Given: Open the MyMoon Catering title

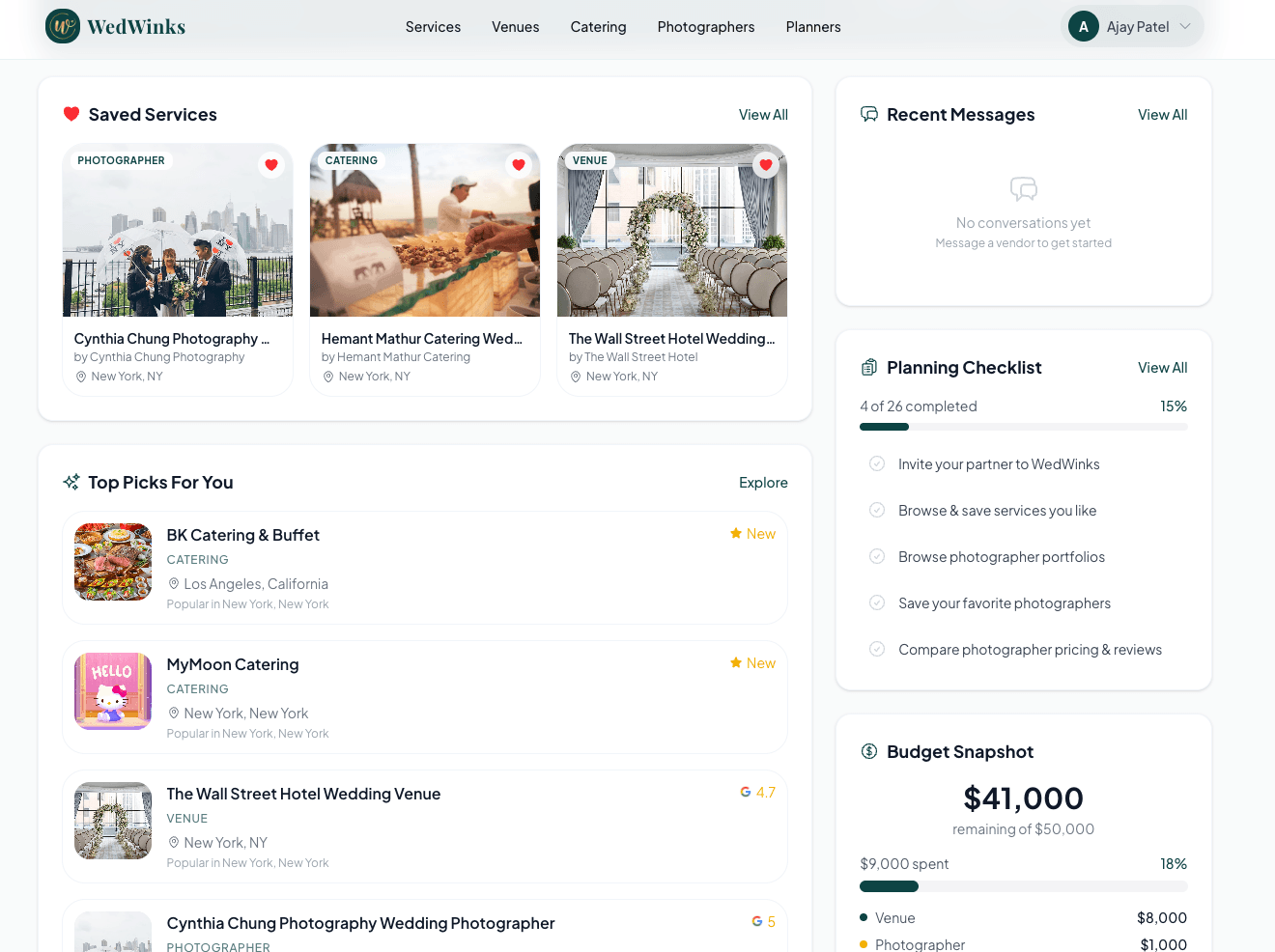Looking at the screenshot, I should pos(233,664).
